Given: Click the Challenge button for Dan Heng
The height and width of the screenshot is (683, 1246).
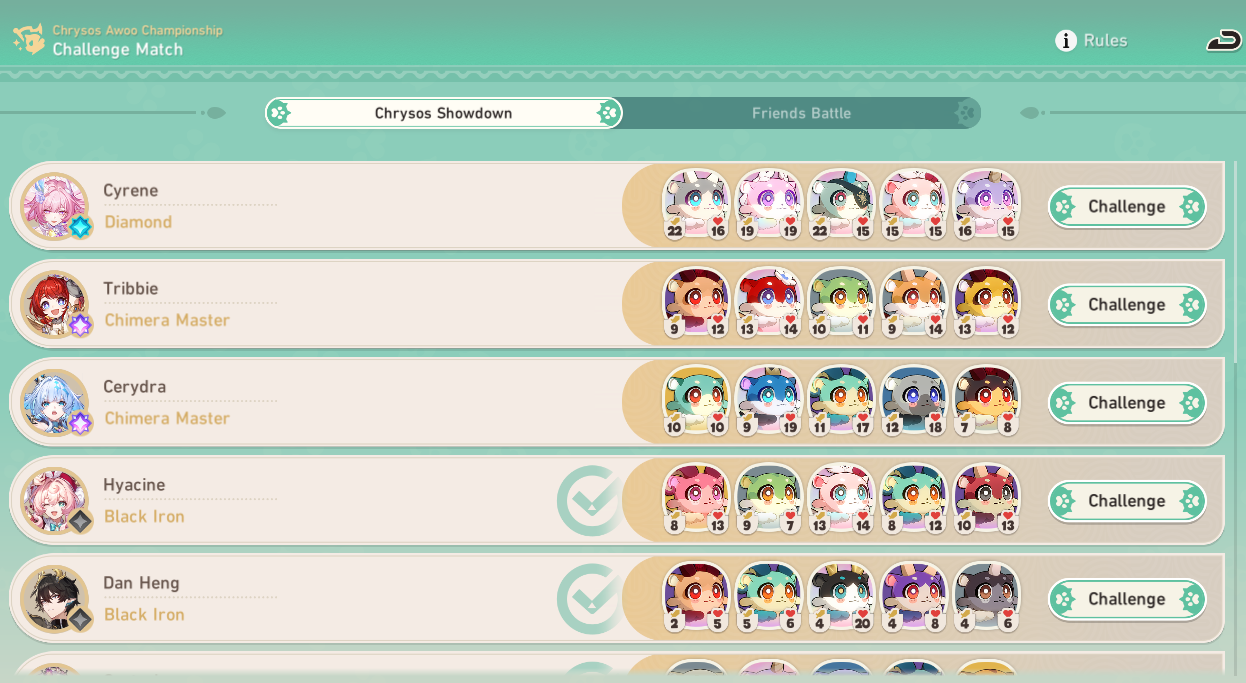Looking at the screenshot, I should coord(1127,599).
